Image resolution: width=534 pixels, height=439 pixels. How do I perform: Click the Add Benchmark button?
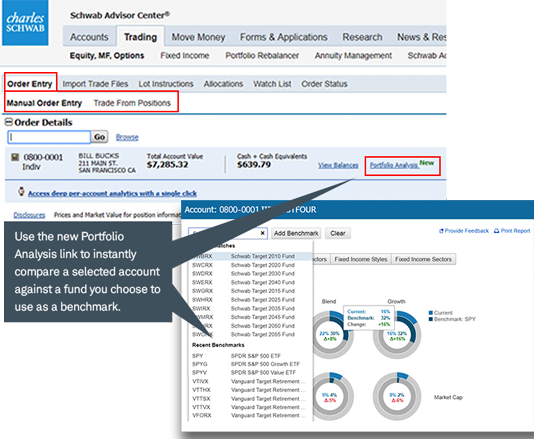coord(296,233)
